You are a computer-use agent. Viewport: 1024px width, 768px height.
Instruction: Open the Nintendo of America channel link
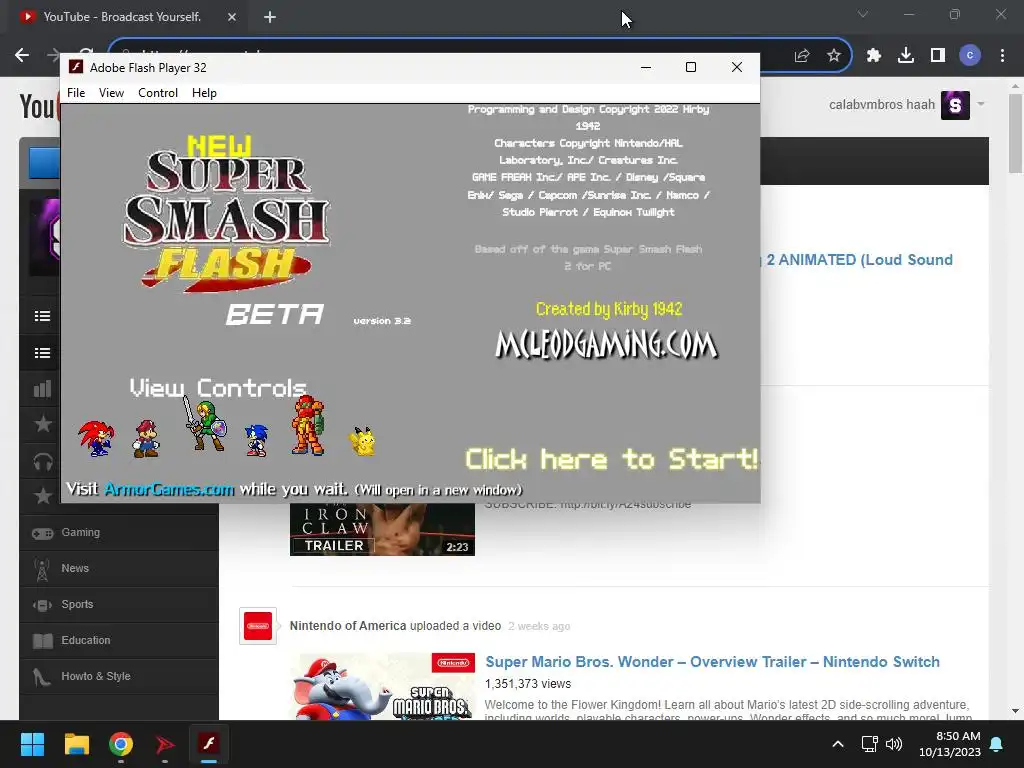pos(348,626)
